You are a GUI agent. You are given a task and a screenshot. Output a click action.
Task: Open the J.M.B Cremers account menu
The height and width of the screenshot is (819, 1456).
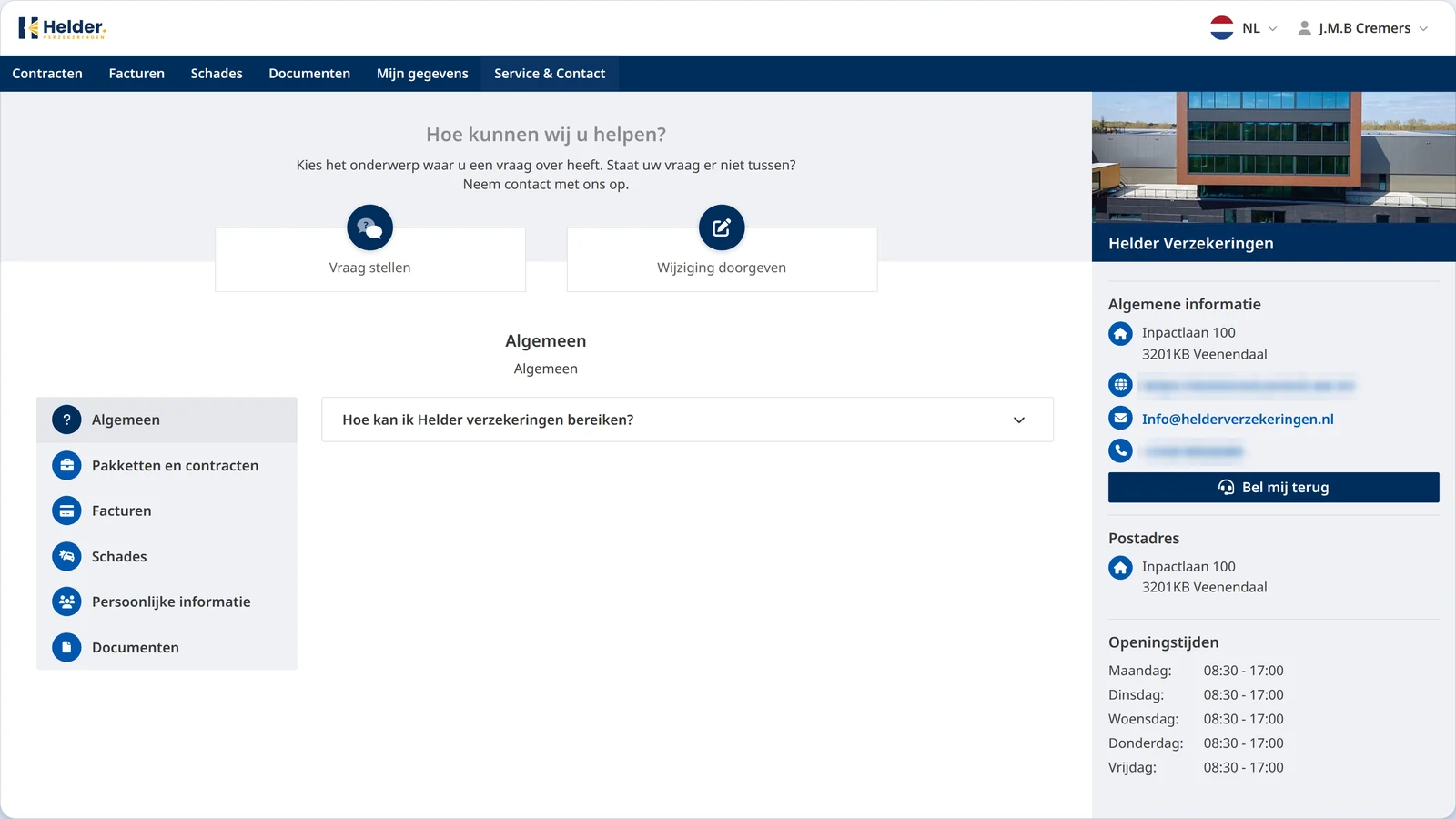[x=1362, y=28]
